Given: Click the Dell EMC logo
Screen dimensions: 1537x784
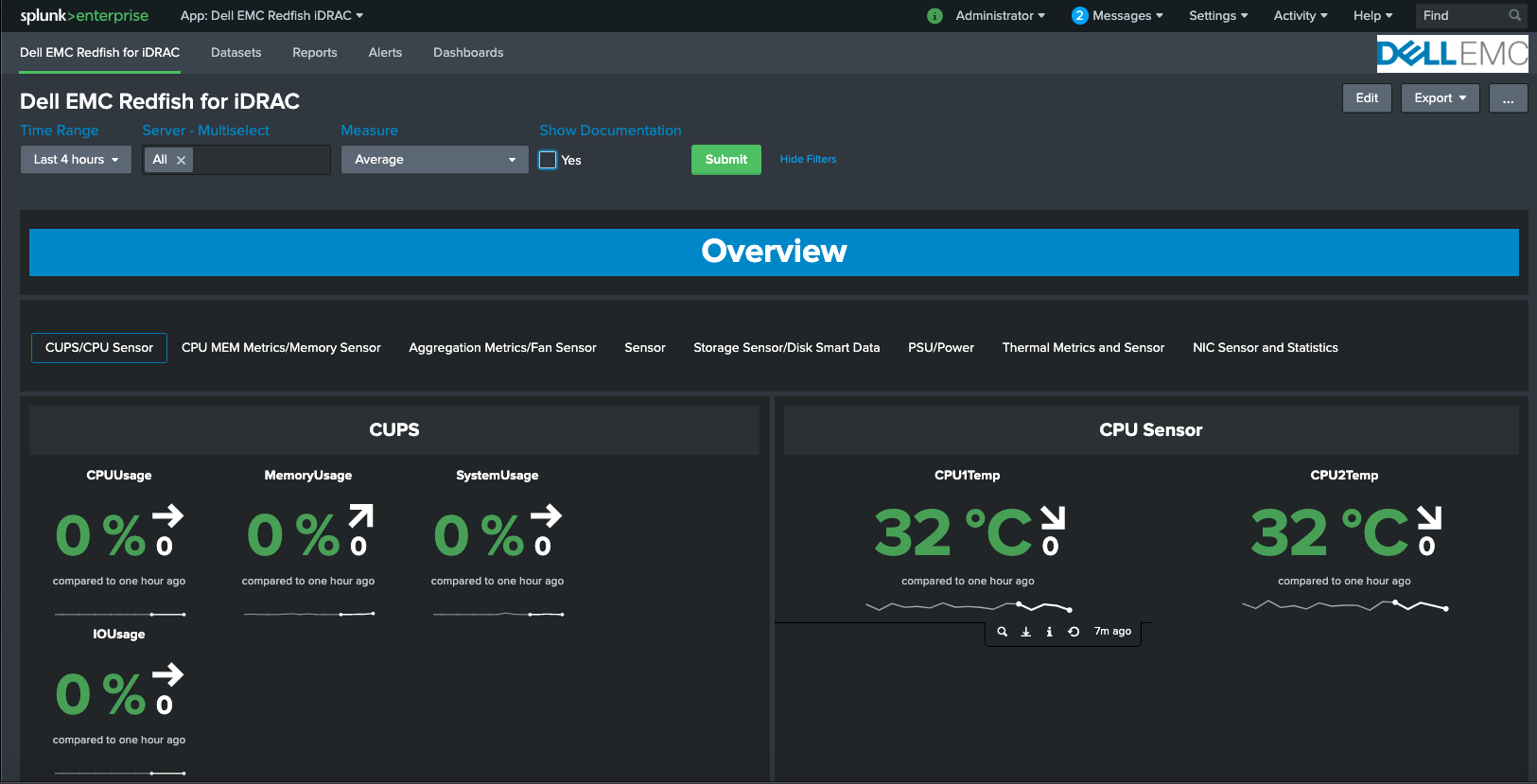Looking at the screenshot, I should click(1452, 54).
